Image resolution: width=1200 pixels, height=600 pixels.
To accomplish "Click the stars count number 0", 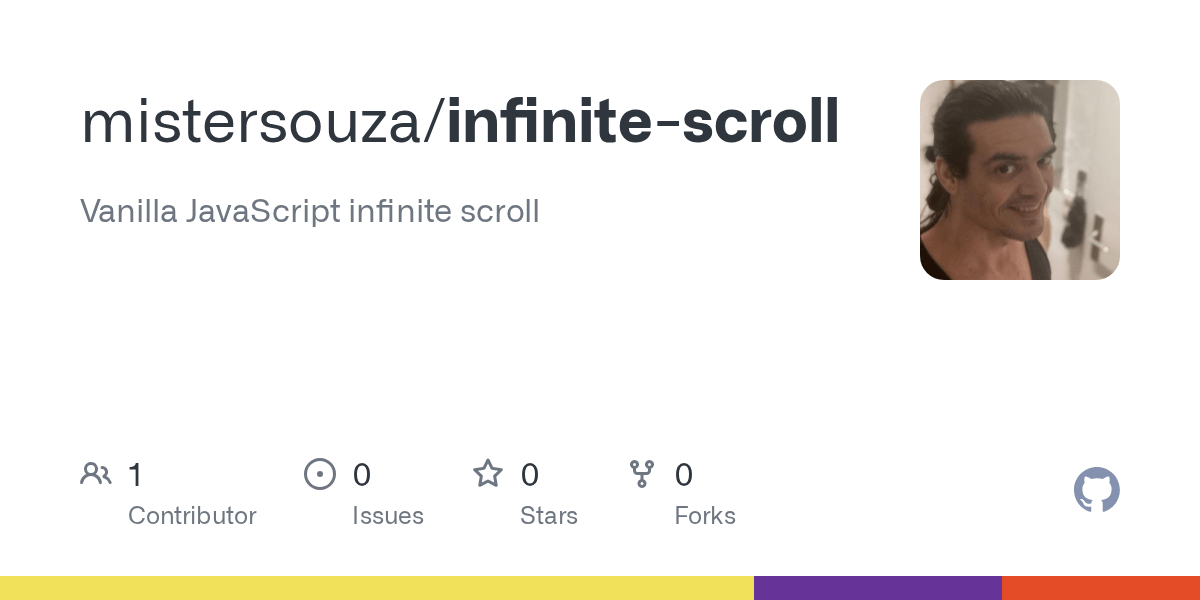I will [x=530, y=475].
